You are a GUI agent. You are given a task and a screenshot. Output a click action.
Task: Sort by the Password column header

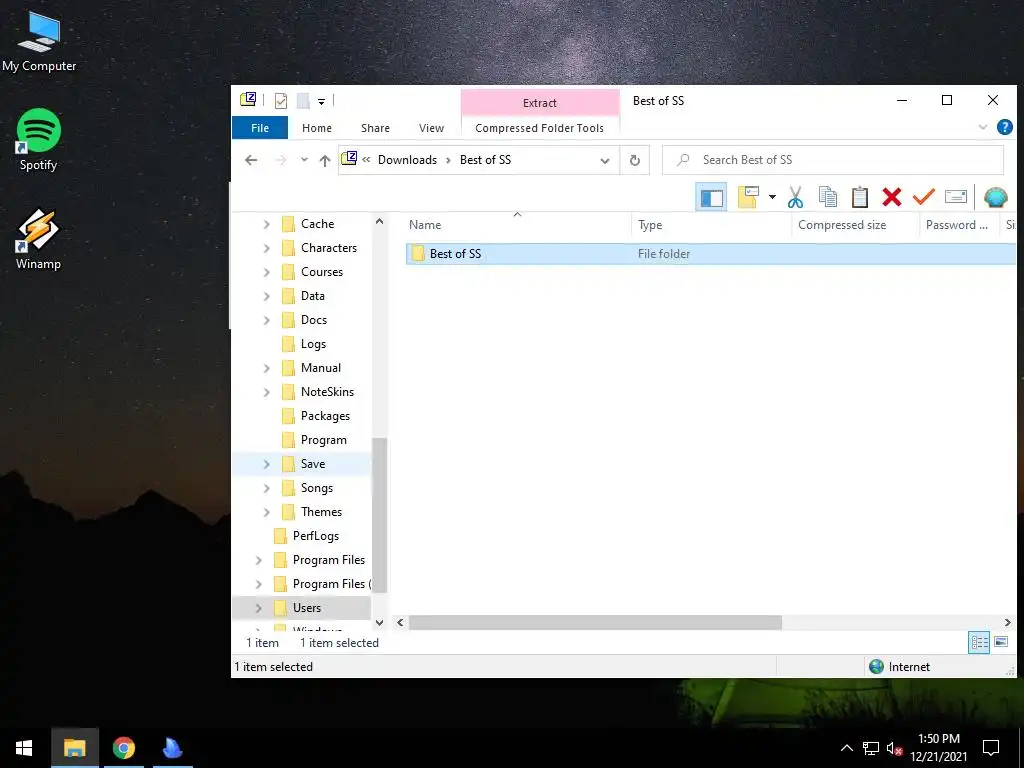click(x=958, y=225)
